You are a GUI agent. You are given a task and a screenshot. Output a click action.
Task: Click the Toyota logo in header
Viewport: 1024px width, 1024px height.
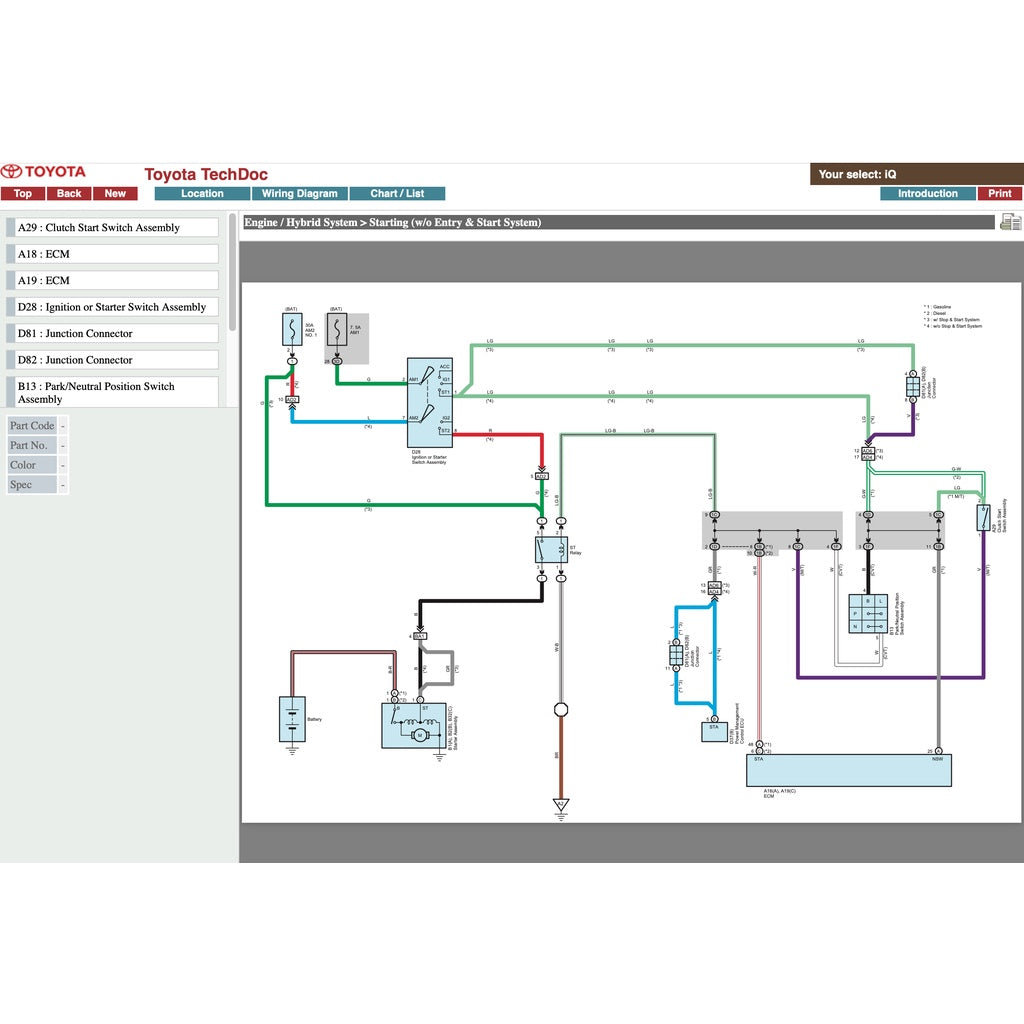[44, 172]
